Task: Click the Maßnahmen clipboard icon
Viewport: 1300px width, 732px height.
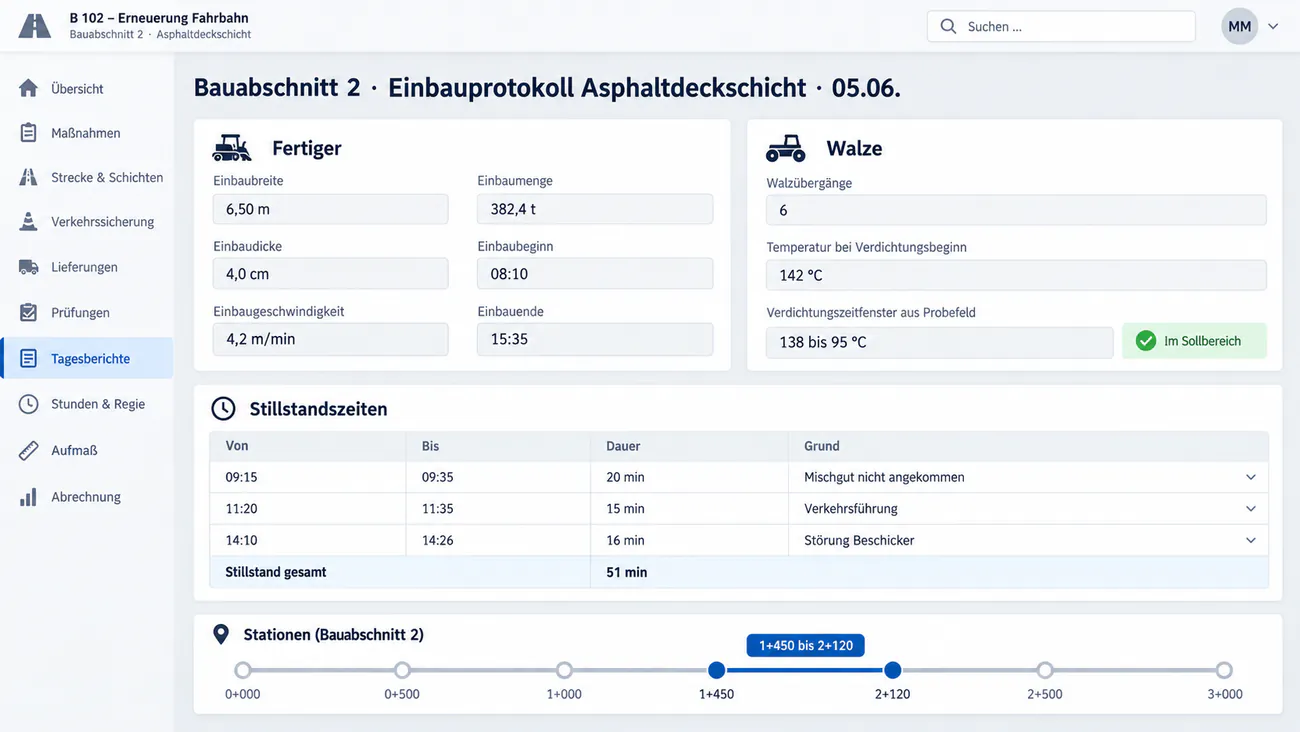Action: [28, 132]
